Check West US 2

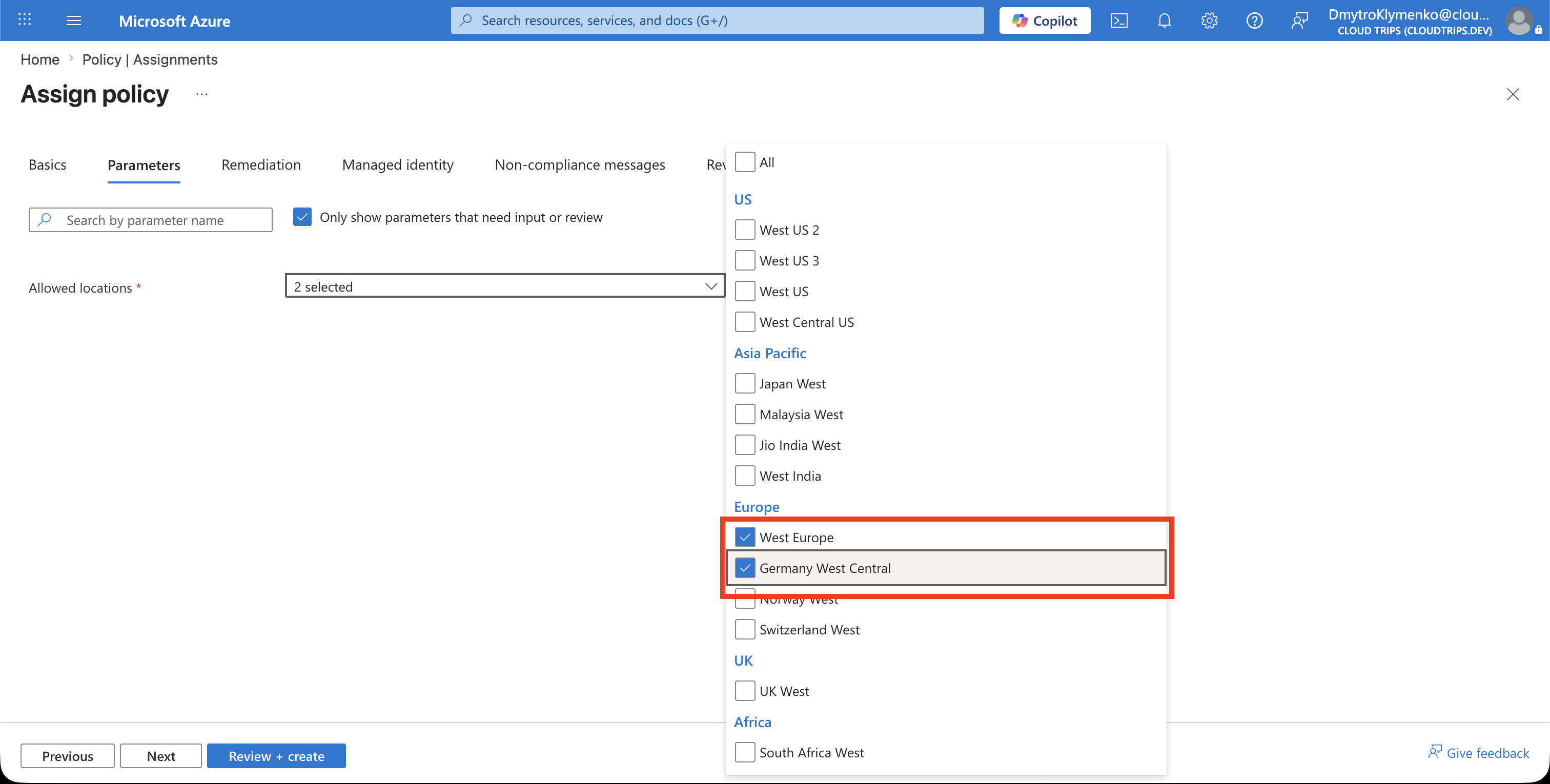(x=745, y=230)
